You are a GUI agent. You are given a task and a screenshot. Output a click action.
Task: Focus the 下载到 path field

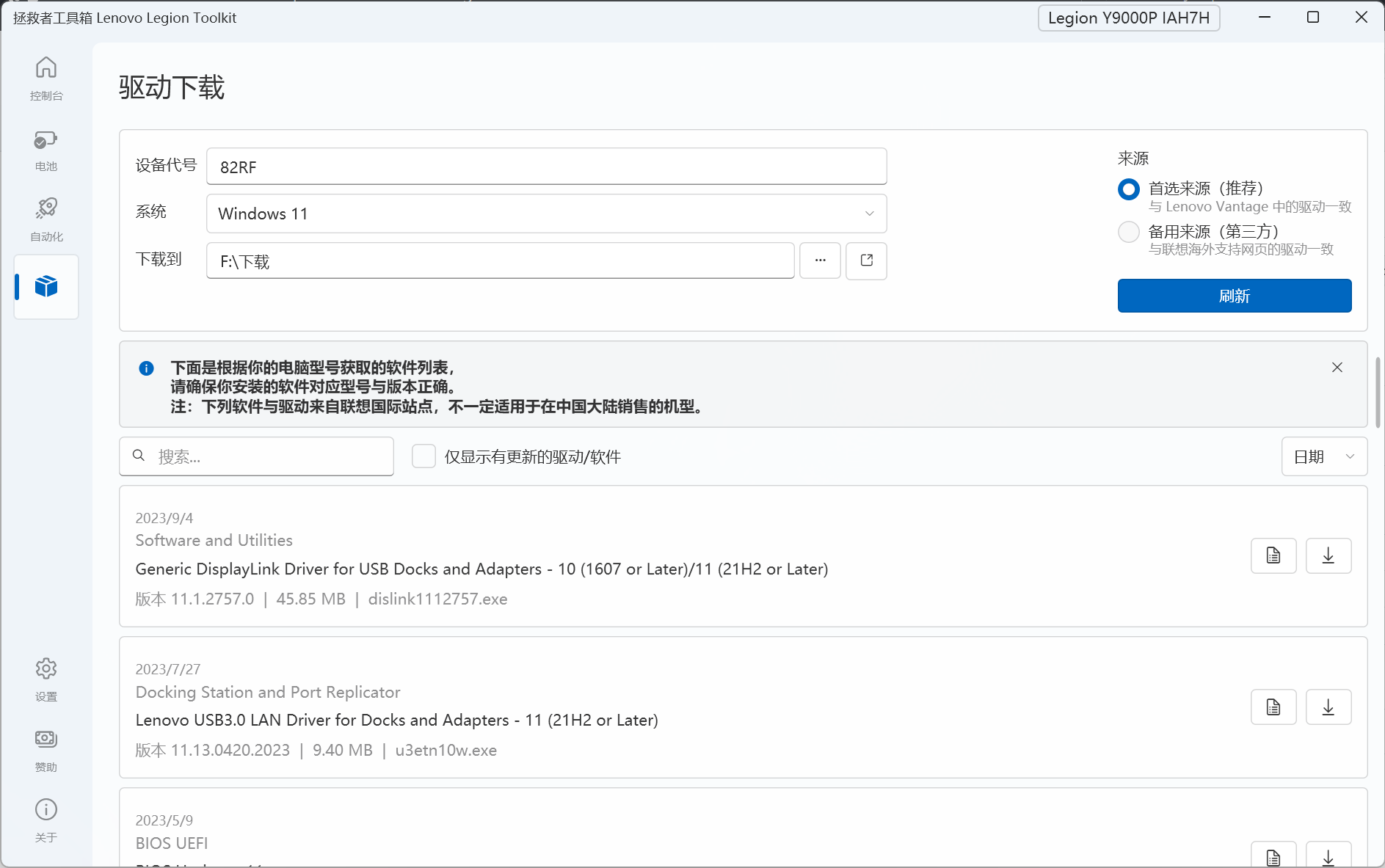click(x=501, y=260)
